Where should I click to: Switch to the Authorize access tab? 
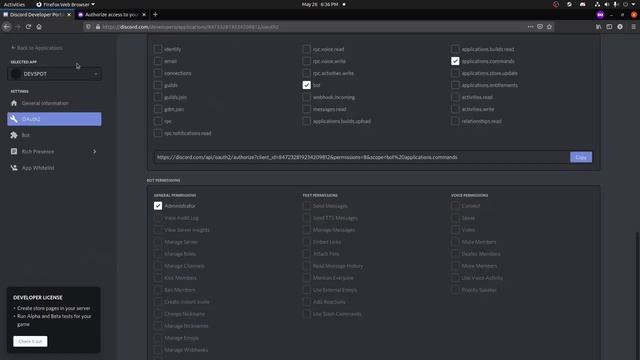[112, 14]
